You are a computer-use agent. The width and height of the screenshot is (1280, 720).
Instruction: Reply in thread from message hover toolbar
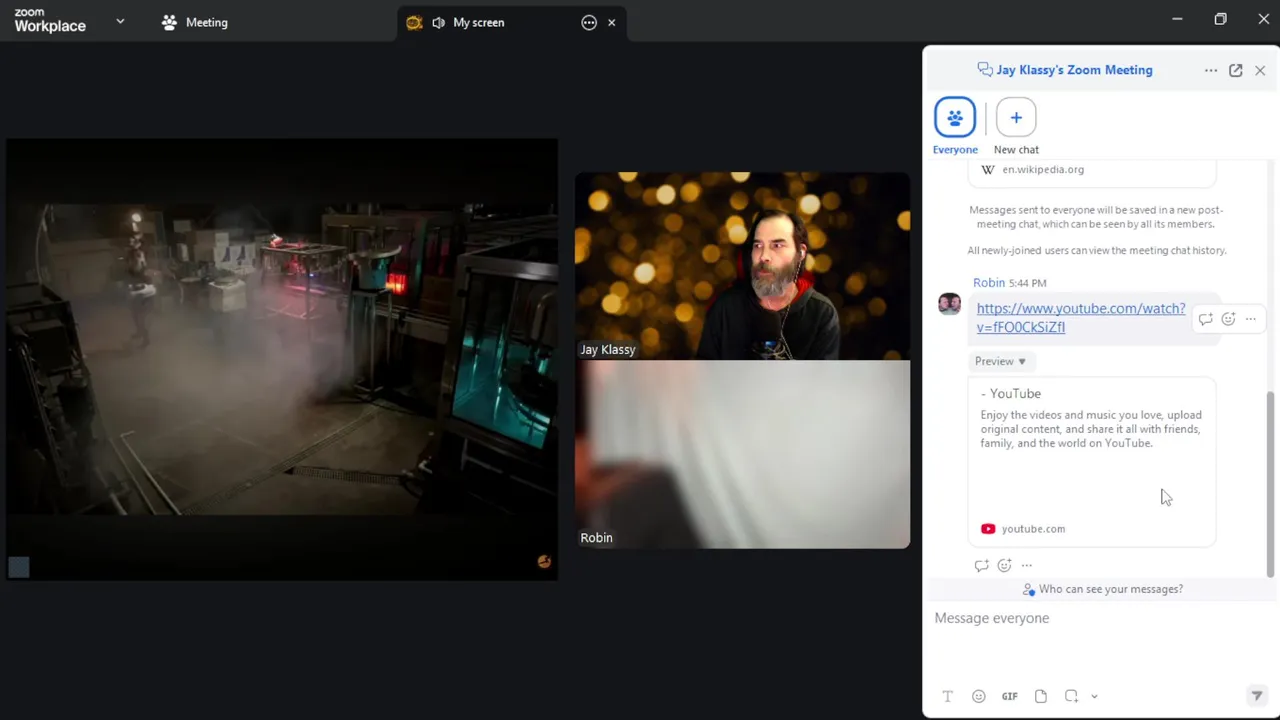(1205, 319)
